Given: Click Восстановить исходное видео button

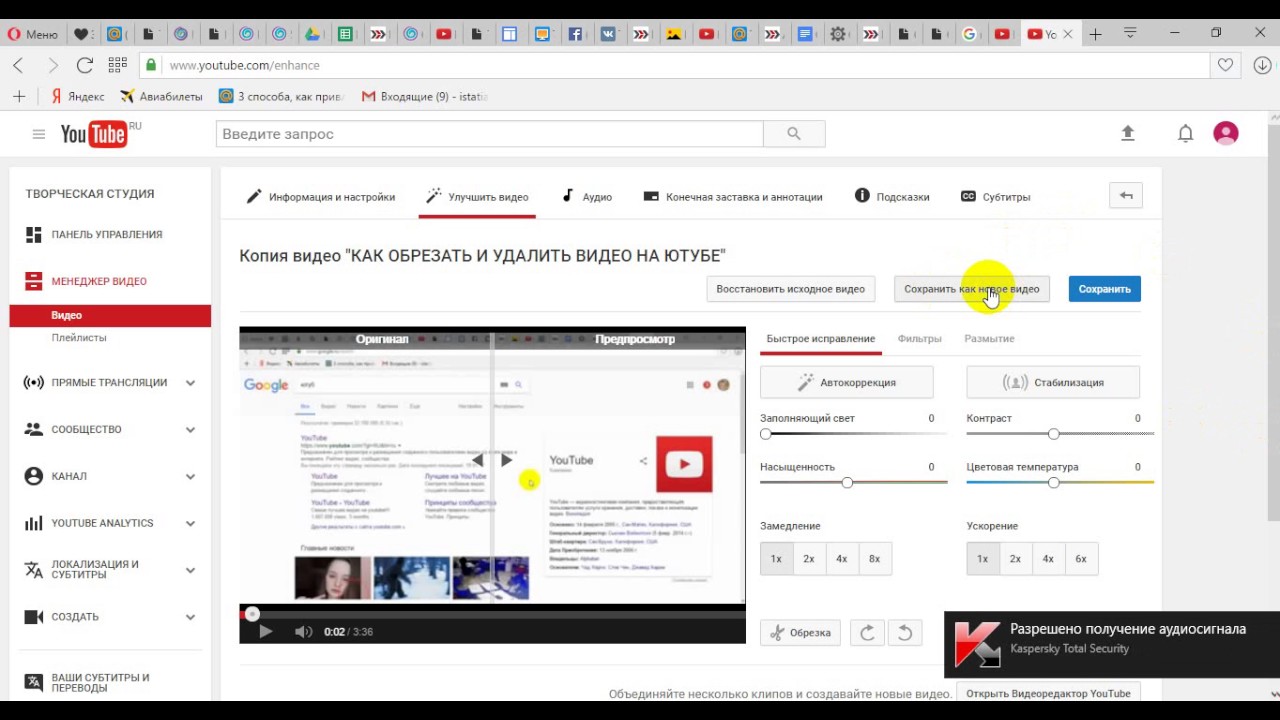Looking at the screenshot, I should click(x=790, y=289).
